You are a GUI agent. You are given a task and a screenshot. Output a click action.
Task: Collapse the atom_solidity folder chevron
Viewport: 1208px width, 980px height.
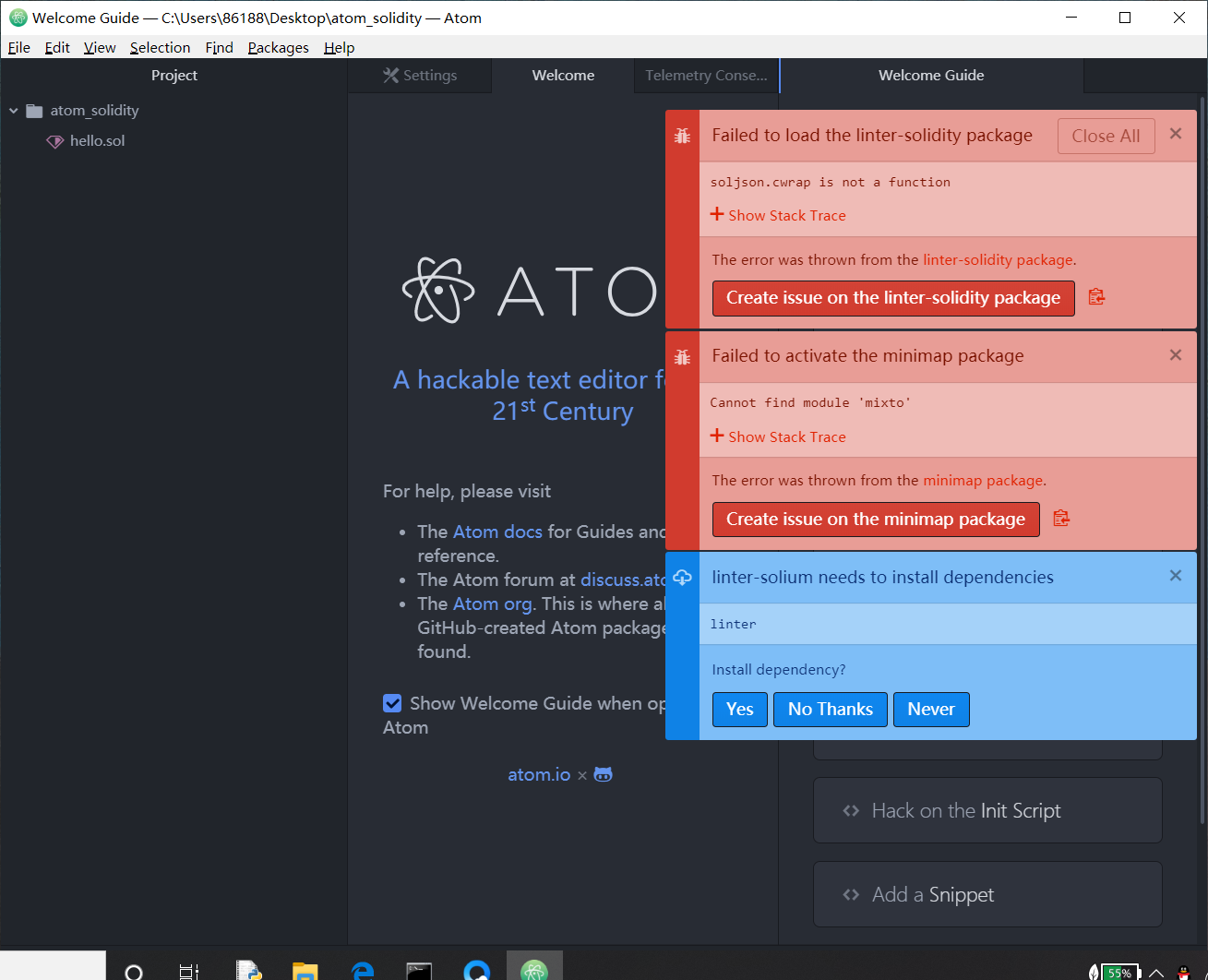tap(14, 111)
